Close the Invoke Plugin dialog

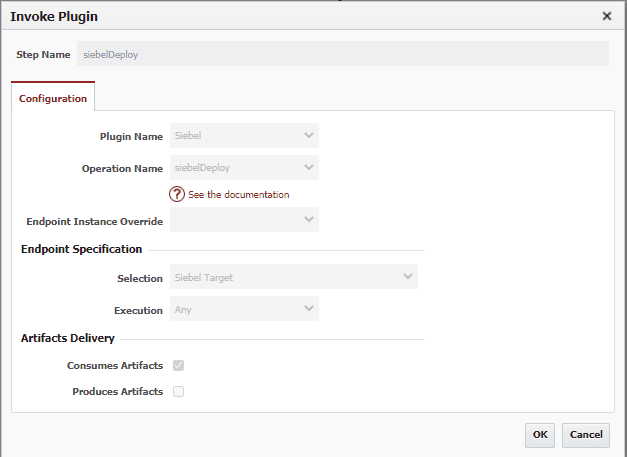point(607,16)
